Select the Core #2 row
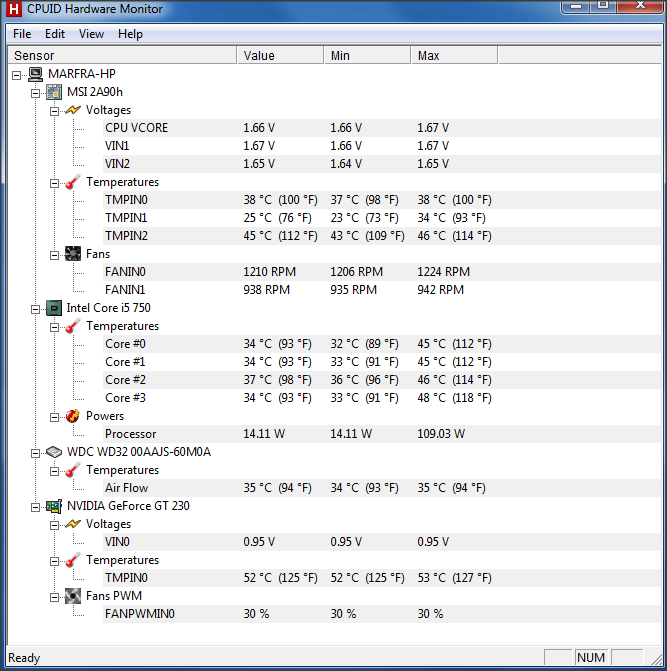The image size is (667, 671). 382,380
